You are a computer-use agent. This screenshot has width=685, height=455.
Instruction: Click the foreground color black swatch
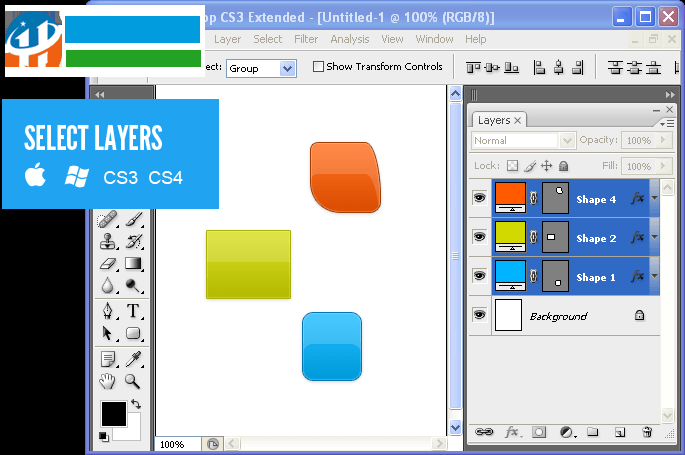113,414
